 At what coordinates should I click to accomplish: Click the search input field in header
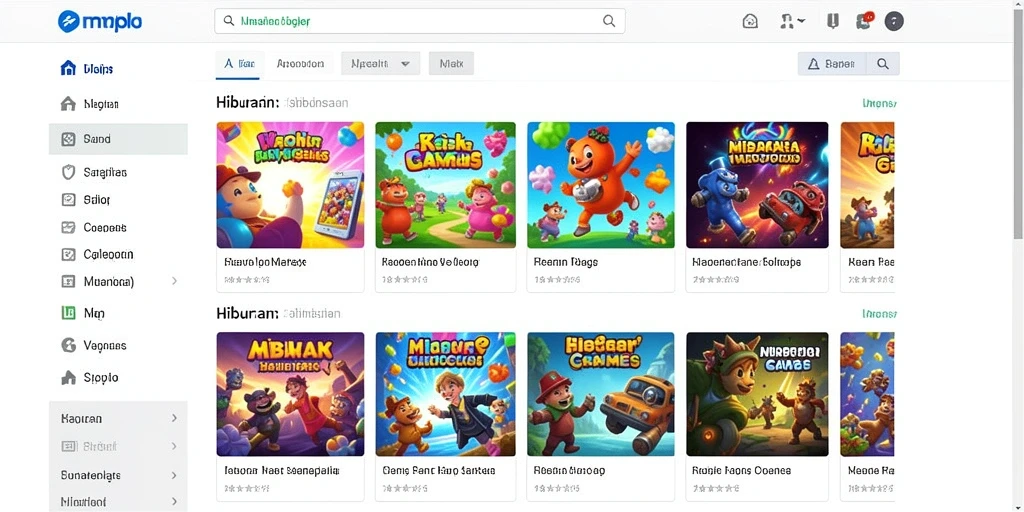pyautogui.click(x=419, y=21)
